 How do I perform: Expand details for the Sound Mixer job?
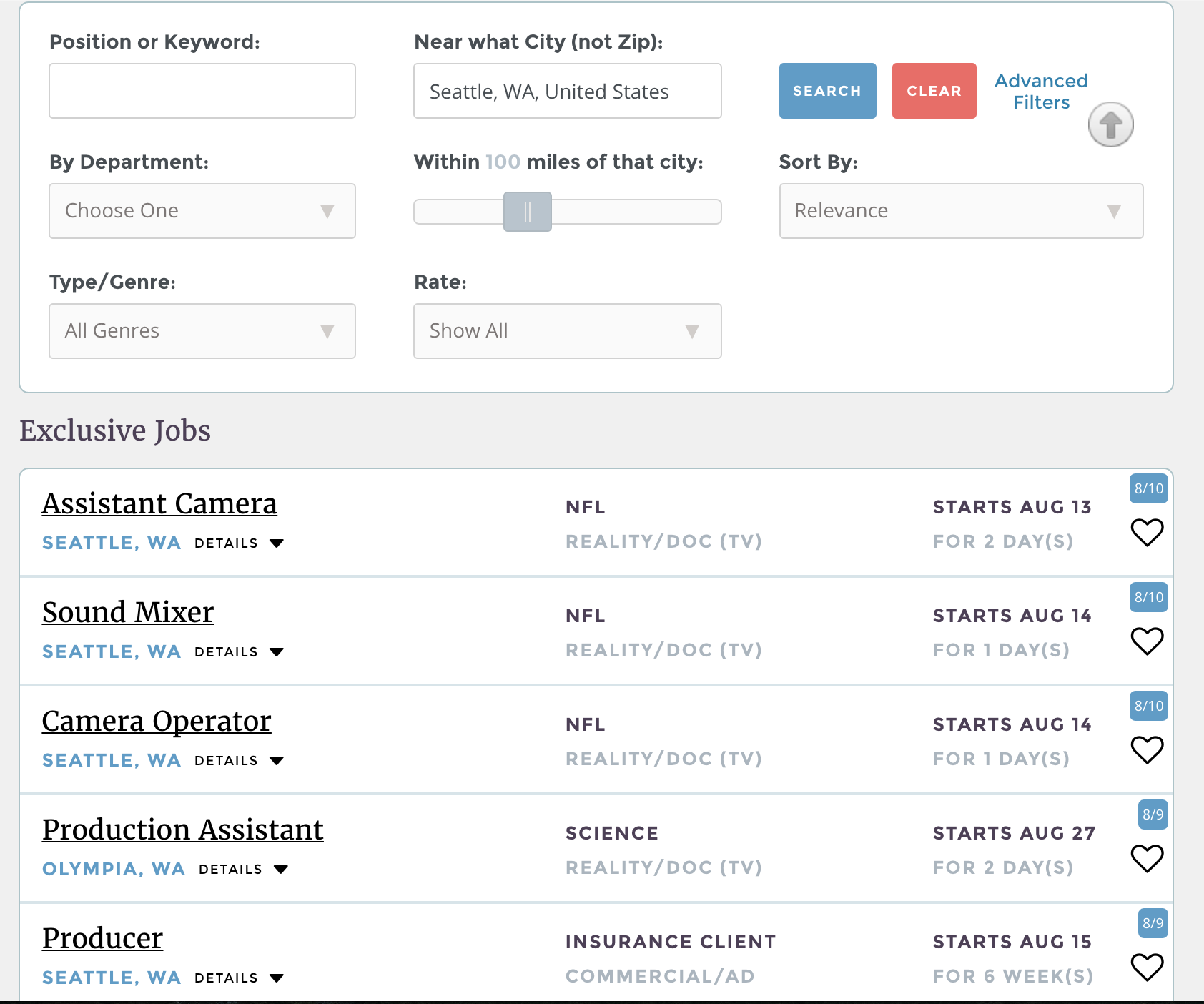tap(239, 652)
